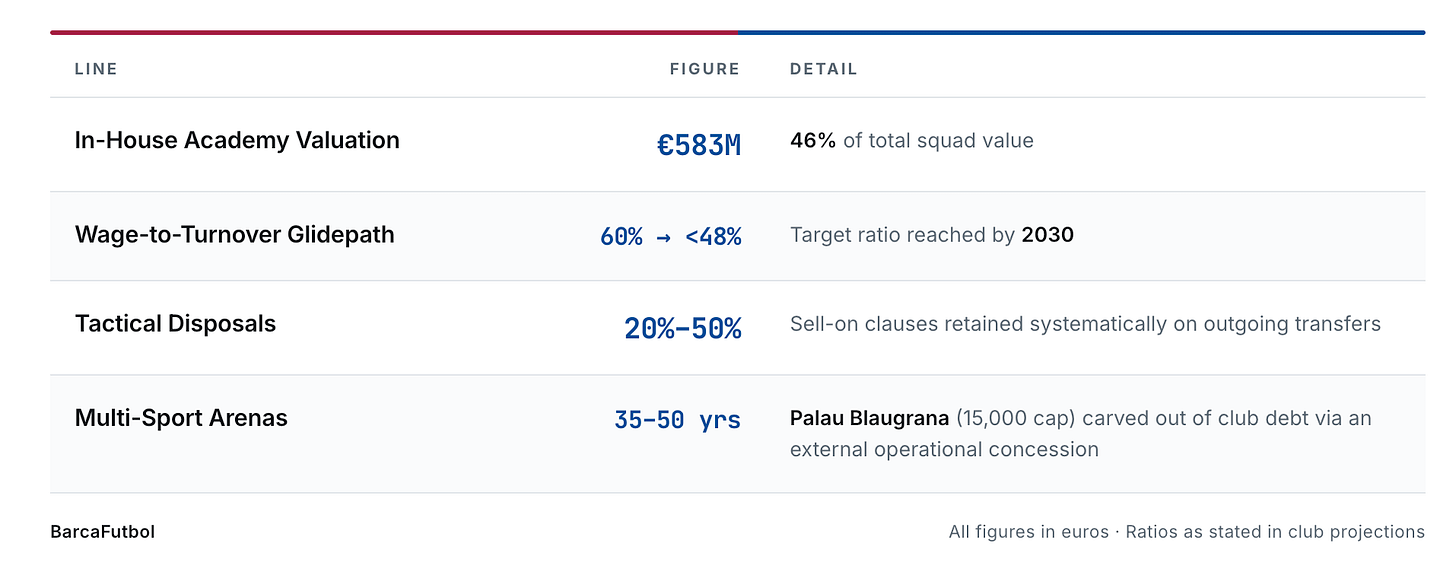Image resolution: width=1456 pixels, height=581 pixels.
Task: Select the Multi-Sport Arenas row label
Action: coord(181,418)
